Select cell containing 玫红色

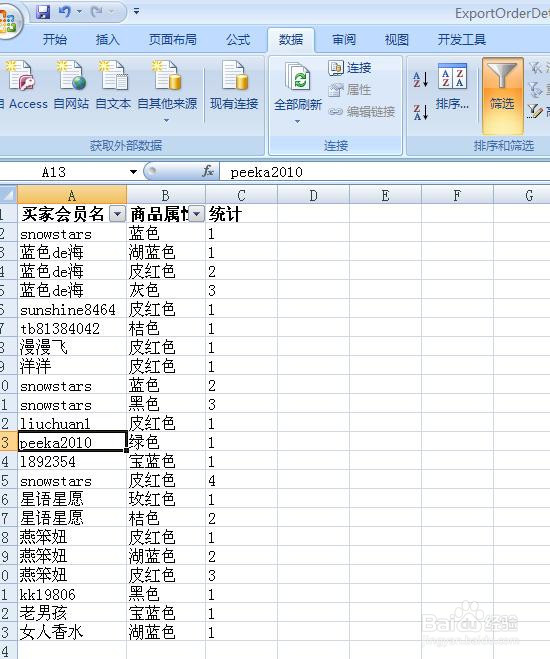166,499
